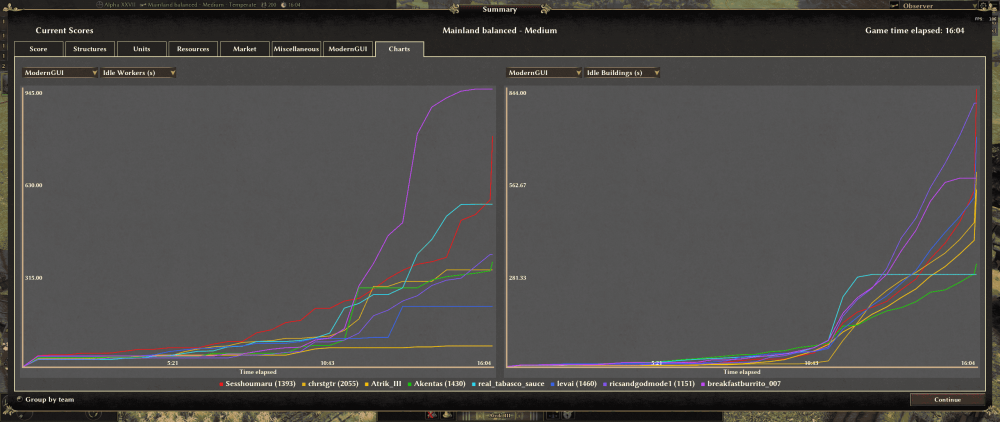Click the Summary title at top
Viewport: 1000px width, 422px height.
coord(499,9)
